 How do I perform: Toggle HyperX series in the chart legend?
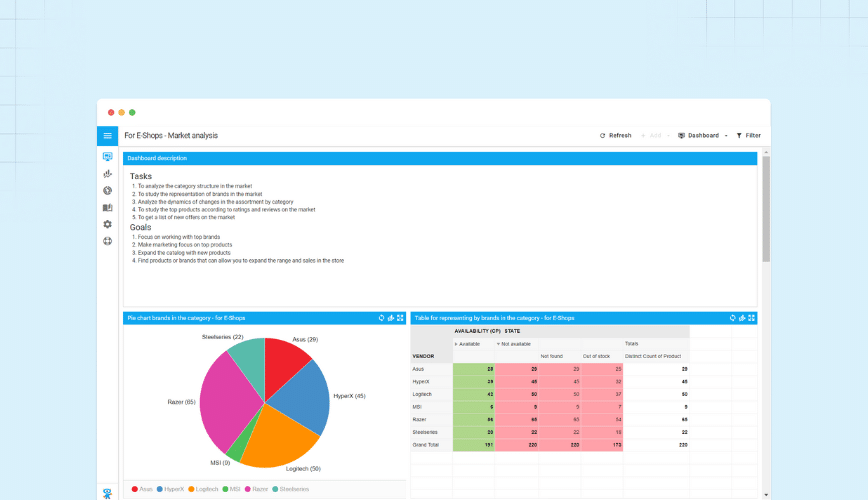click(170, 489)
